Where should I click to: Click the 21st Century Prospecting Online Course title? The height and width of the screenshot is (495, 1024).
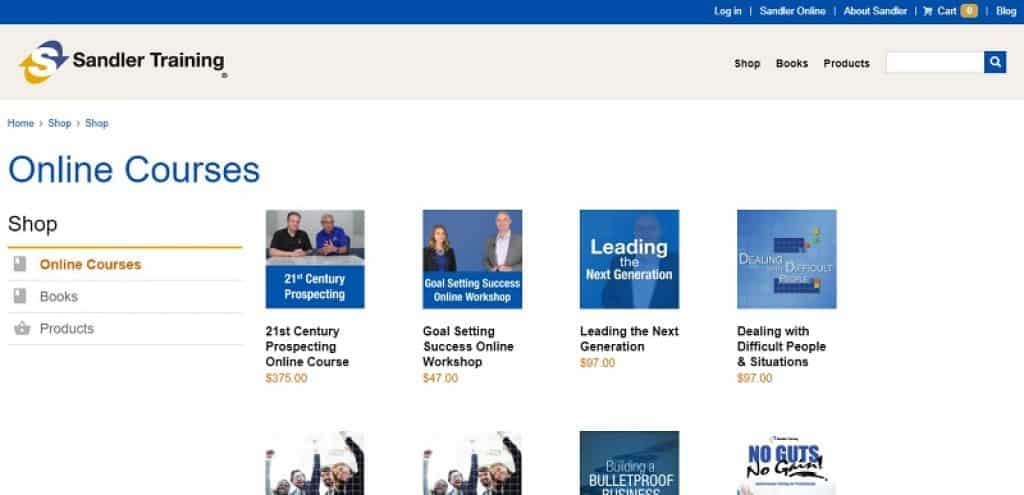(307, 346)
